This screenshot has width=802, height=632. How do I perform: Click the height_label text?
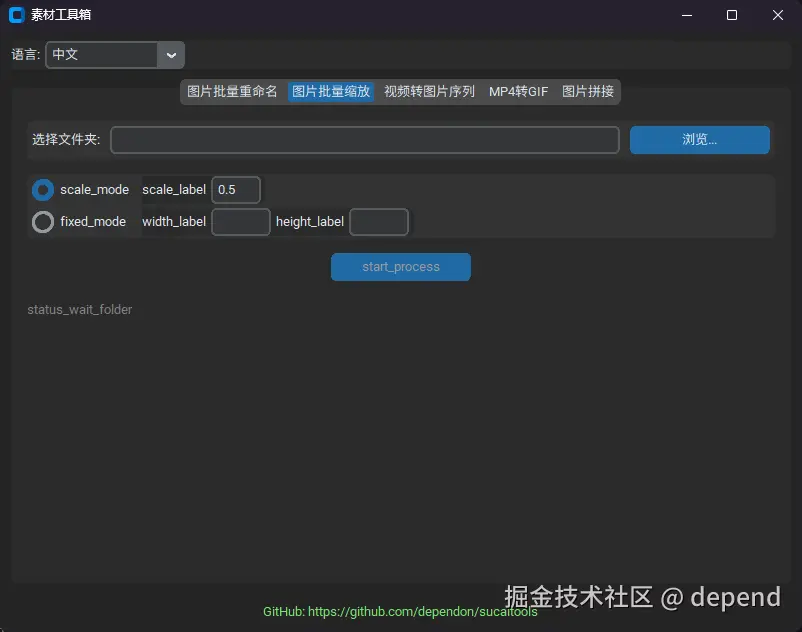[310, 222]
